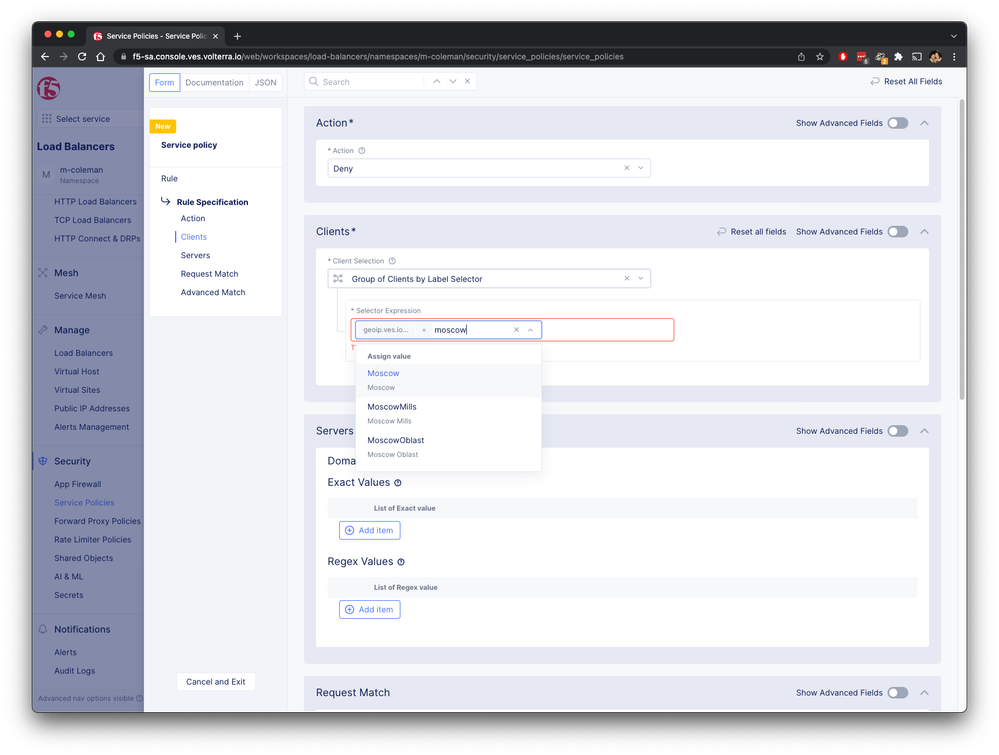Expand the Client Selection dropdown

pyautogui.click(x=641, y=279)
